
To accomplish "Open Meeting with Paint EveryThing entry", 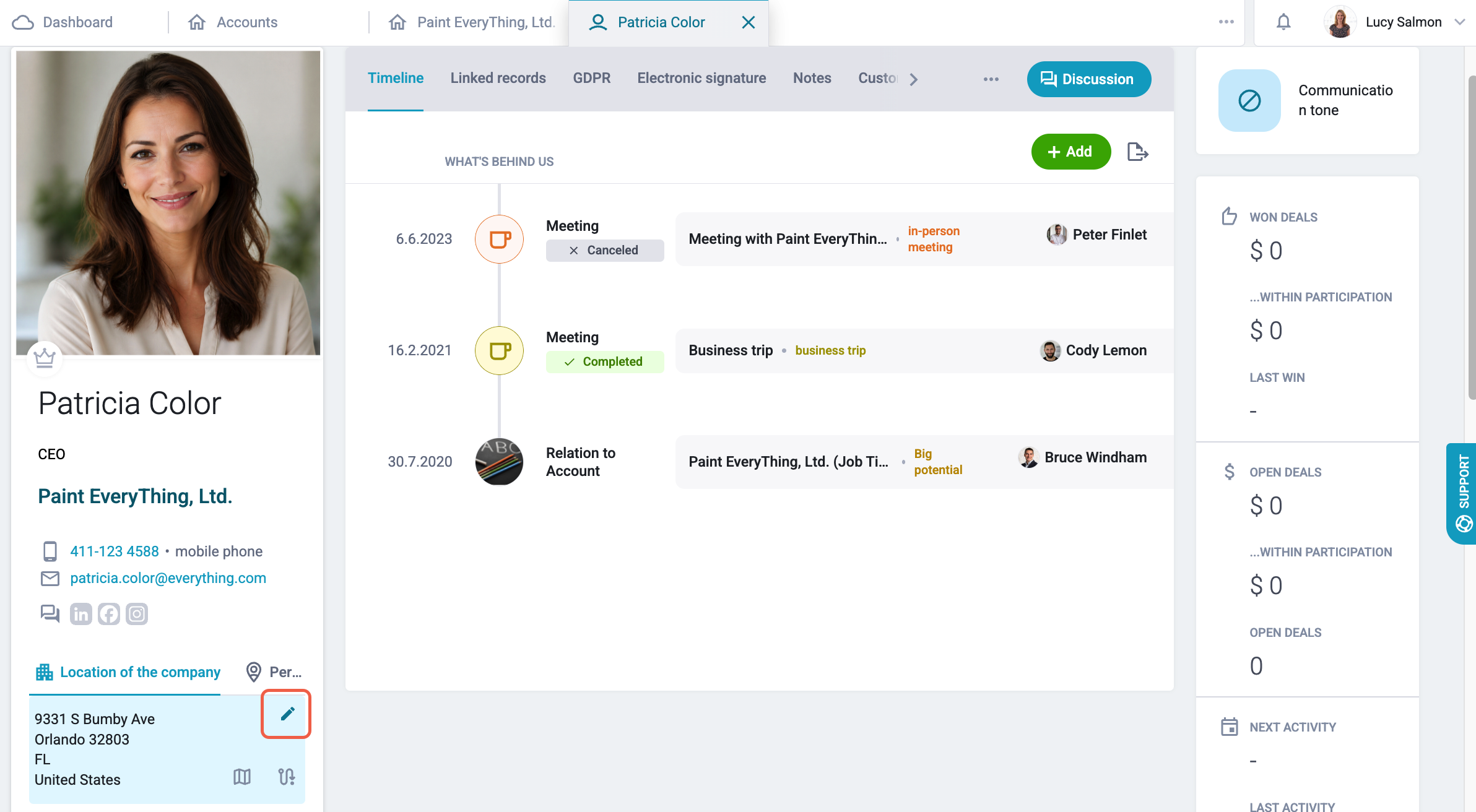I will (x=788, y=239).
